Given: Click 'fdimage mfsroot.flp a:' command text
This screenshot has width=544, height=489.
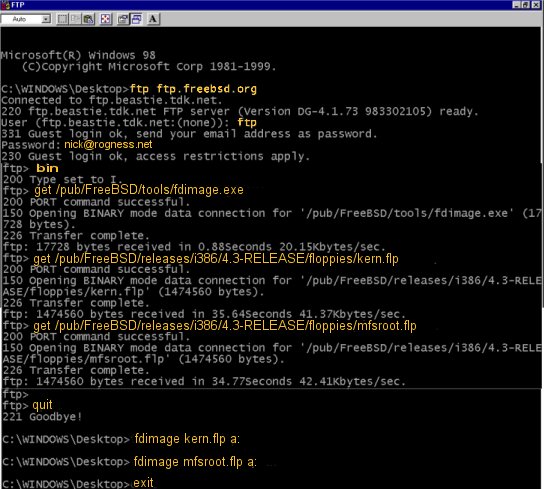Looking at the screenshot, I should (x=195, y=462).
